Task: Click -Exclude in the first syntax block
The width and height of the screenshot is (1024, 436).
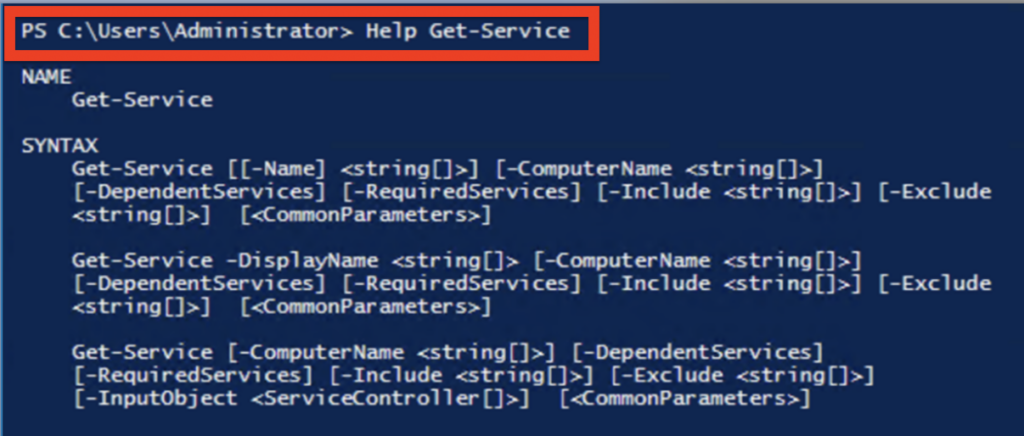Action: pyautogui.click(x=940, y=191)
